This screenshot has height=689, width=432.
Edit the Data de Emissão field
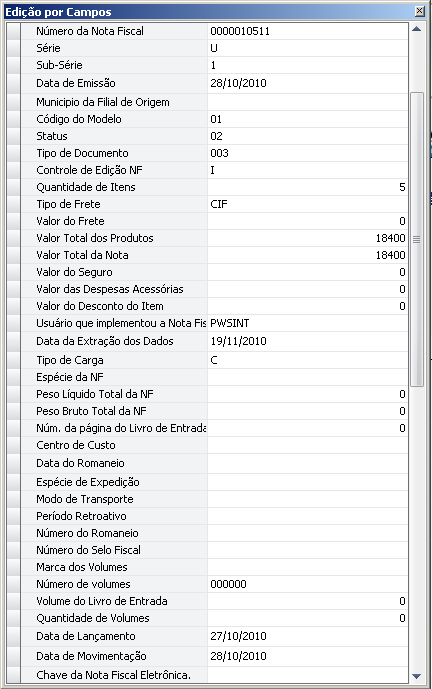tap(308, 83)
